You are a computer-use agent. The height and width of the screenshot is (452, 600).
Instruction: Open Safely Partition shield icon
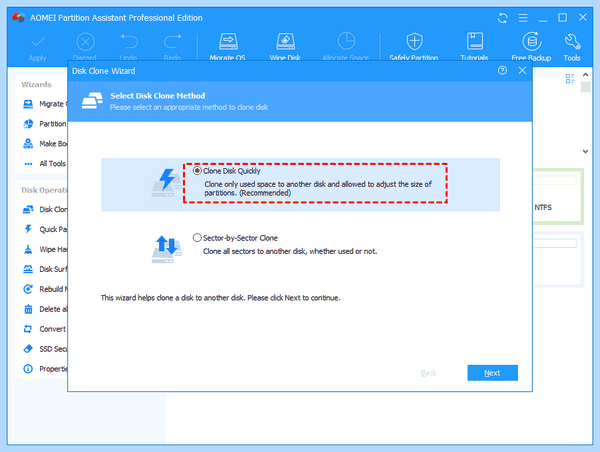coord(414,41)
